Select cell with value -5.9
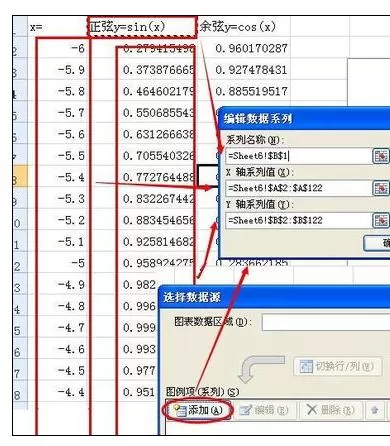390x446 pixels. (57, 70)
